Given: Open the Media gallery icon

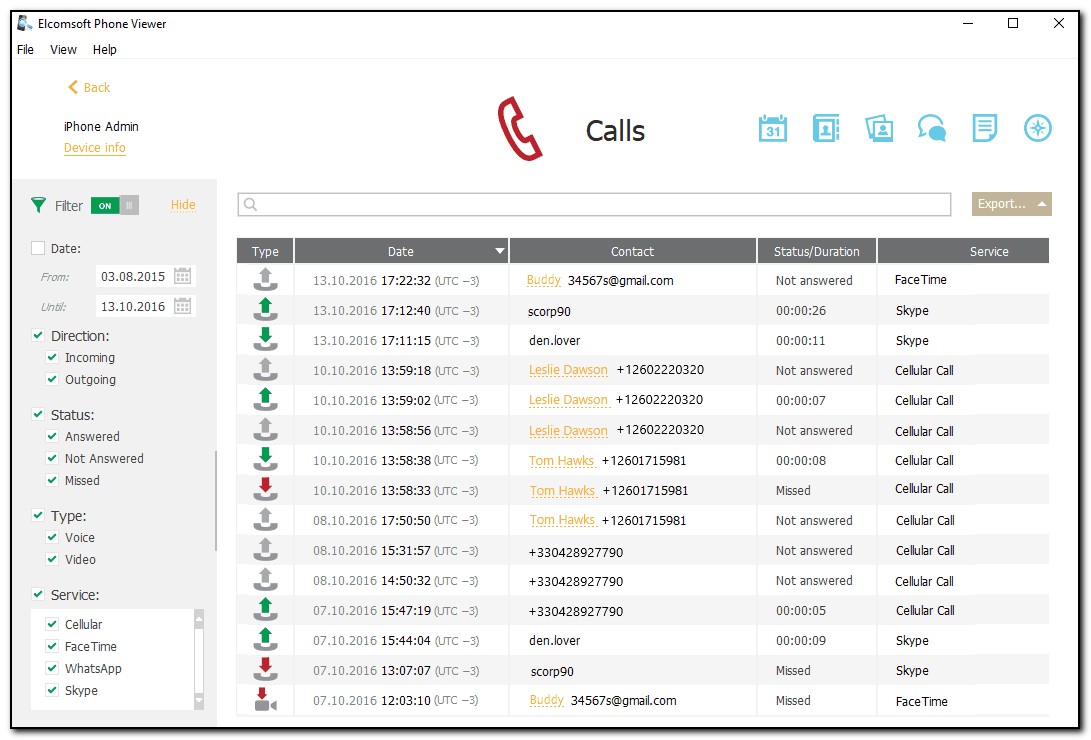Looking at the screenshot, I should coord(879,129).
